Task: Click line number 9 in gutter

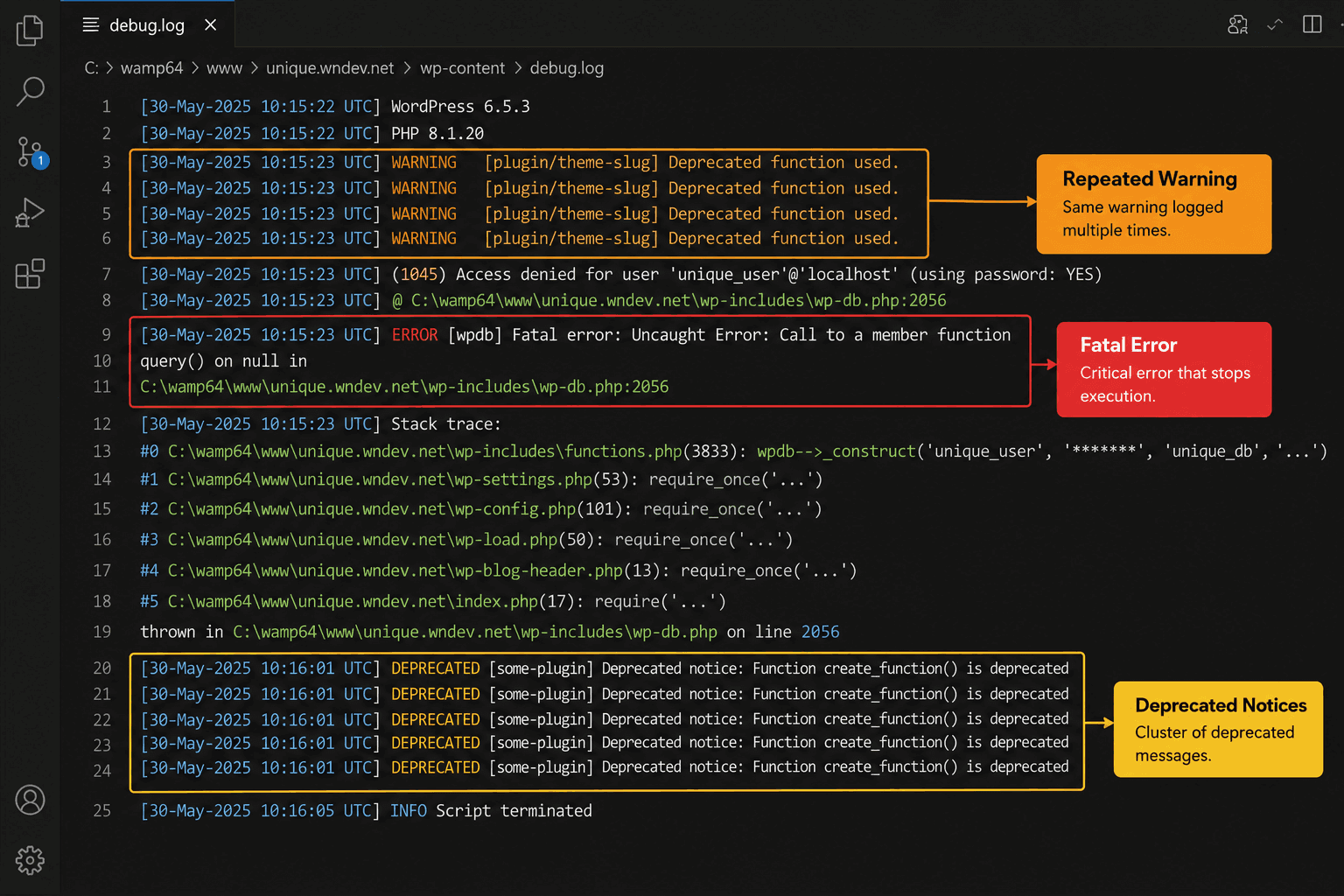Action: tap(106, 334)
